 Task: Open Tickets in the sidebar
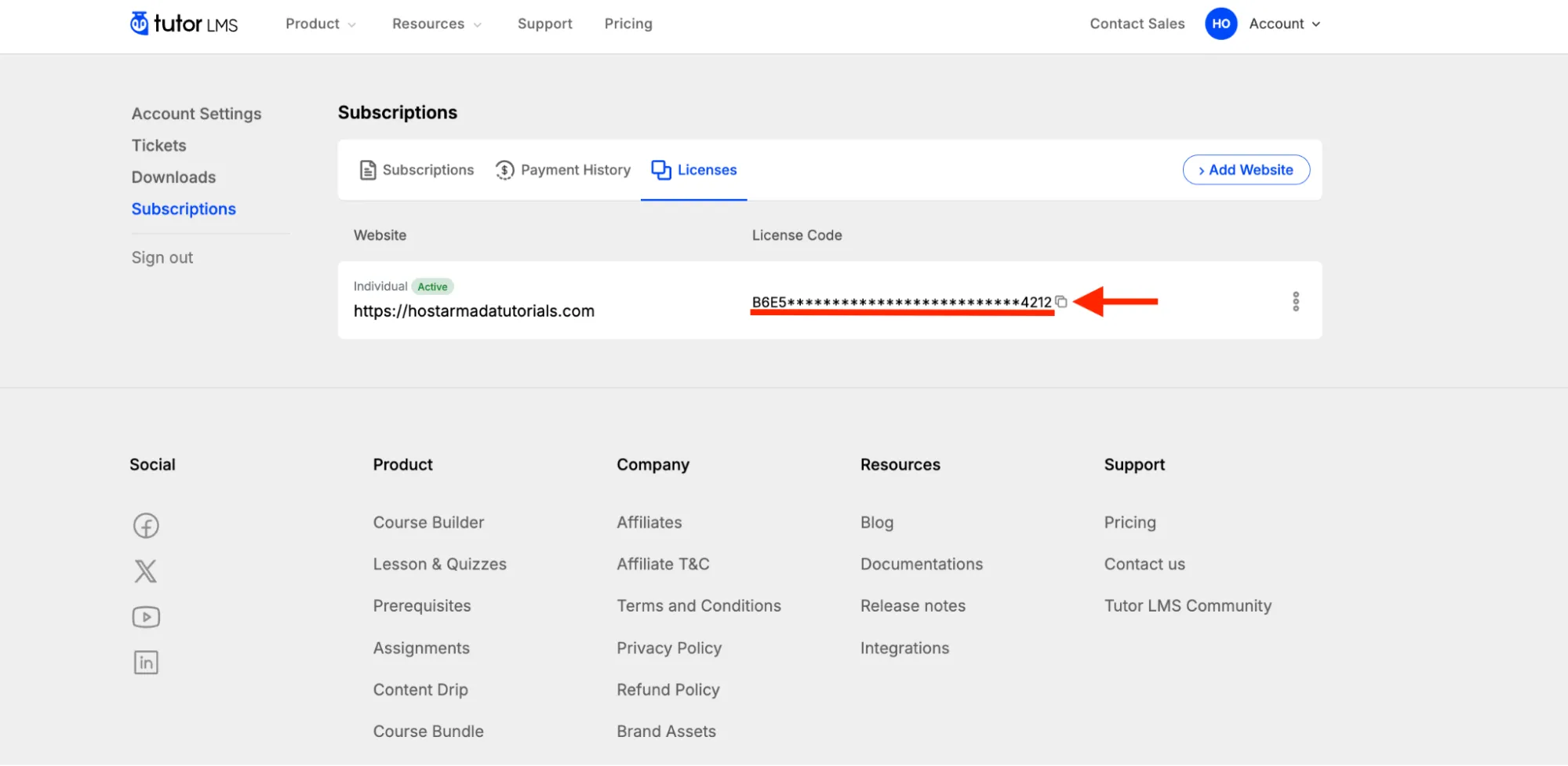158,145
